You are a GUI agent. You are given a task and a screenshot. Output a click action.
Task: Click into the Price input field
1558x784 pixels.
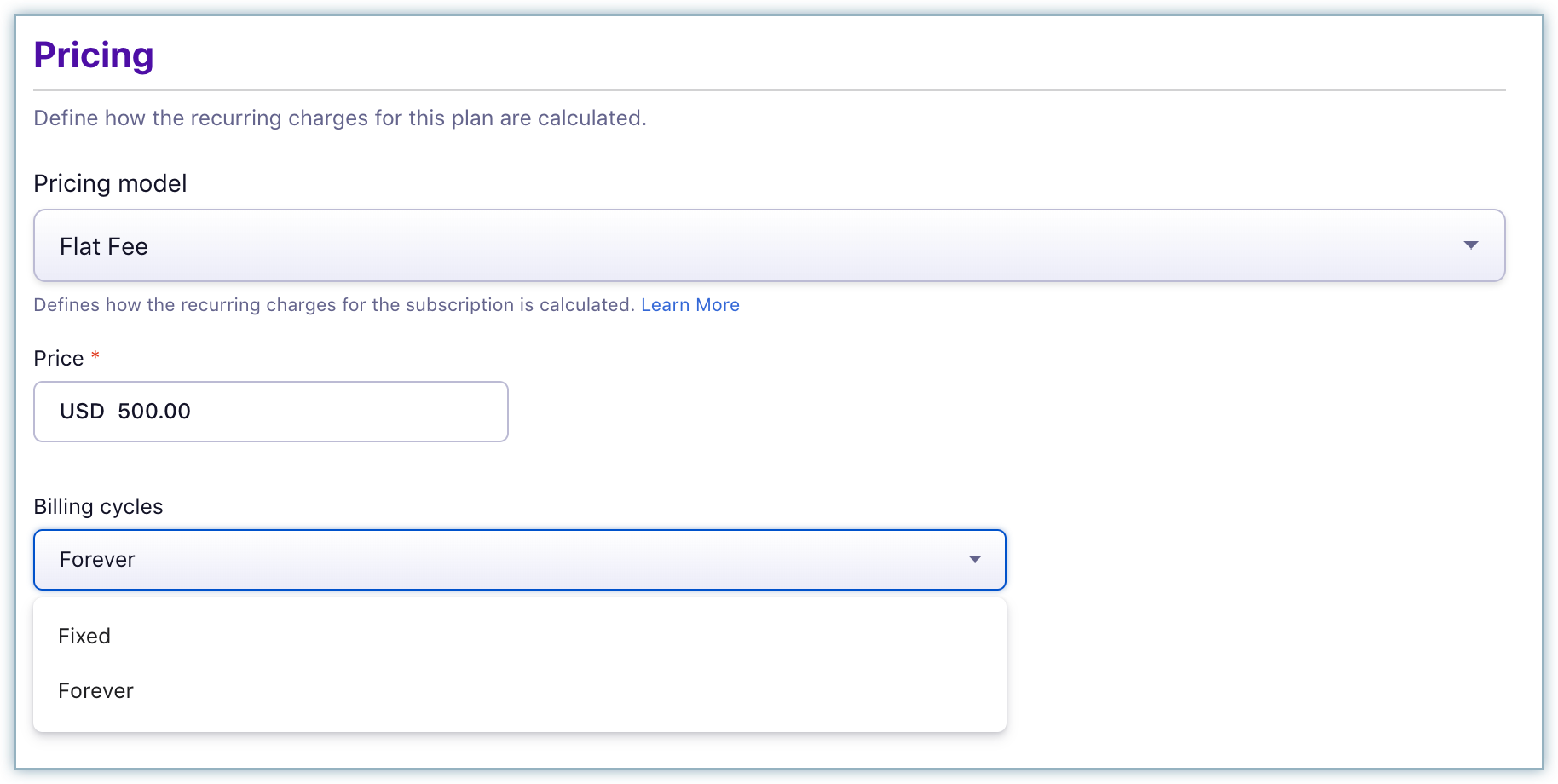341,412
